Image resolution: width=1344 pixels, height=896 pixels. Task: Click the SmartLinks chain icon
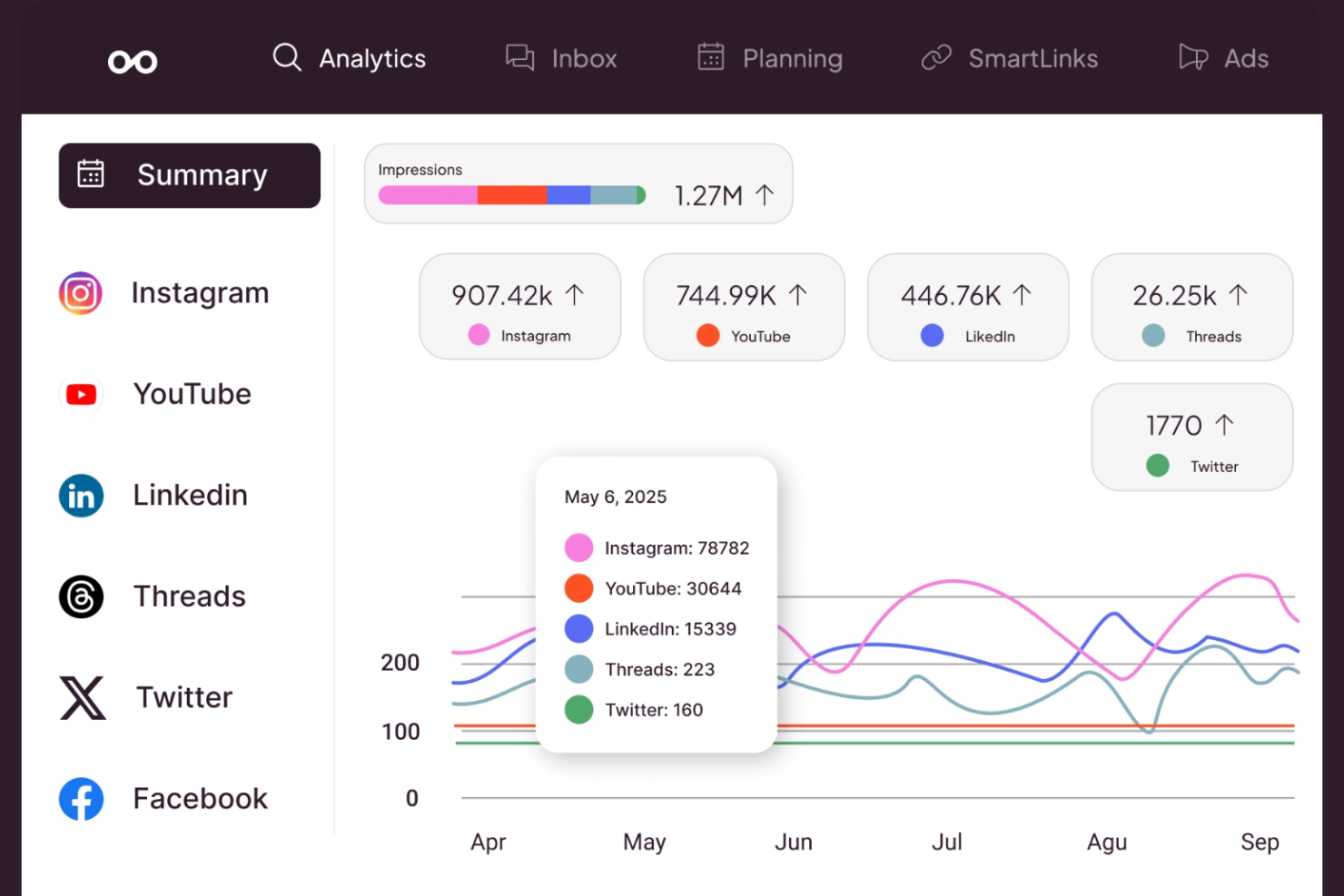[x=936, y=57]
